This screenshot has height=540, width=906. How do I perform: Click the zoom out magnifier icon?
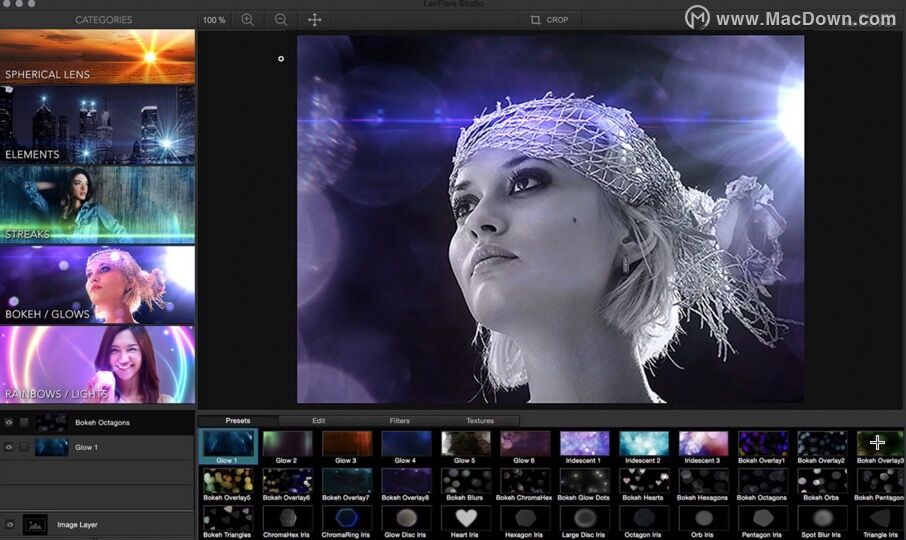(281, 20)
